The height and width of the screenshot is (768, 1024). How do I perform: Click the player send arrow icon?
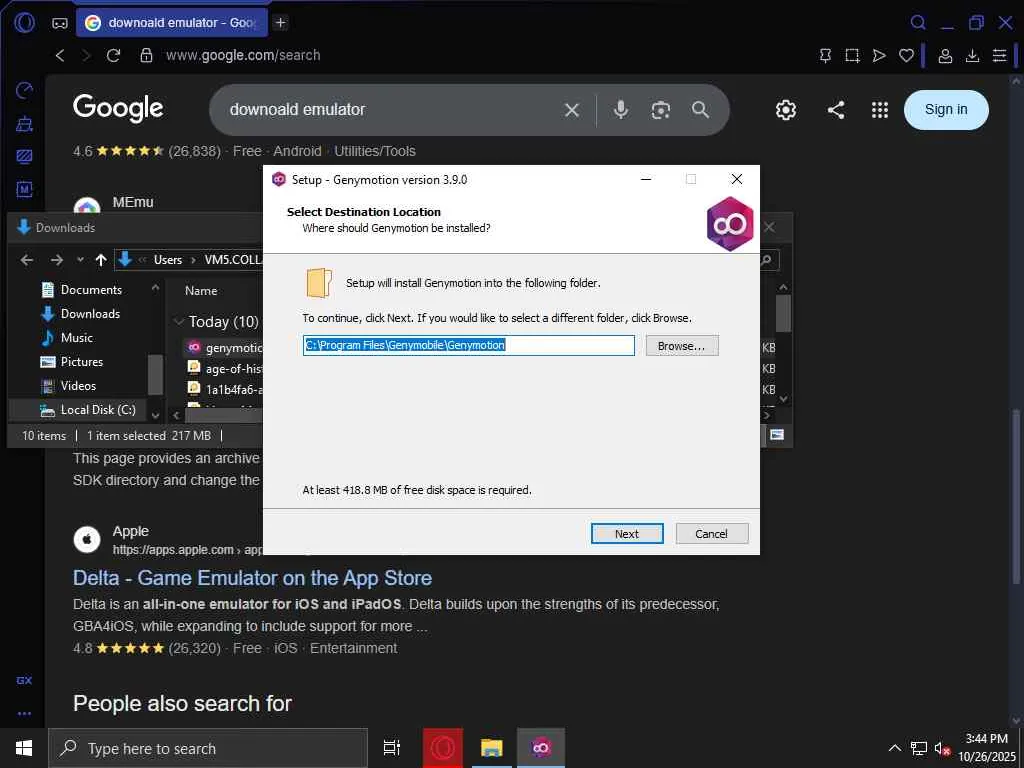point(879,56)
